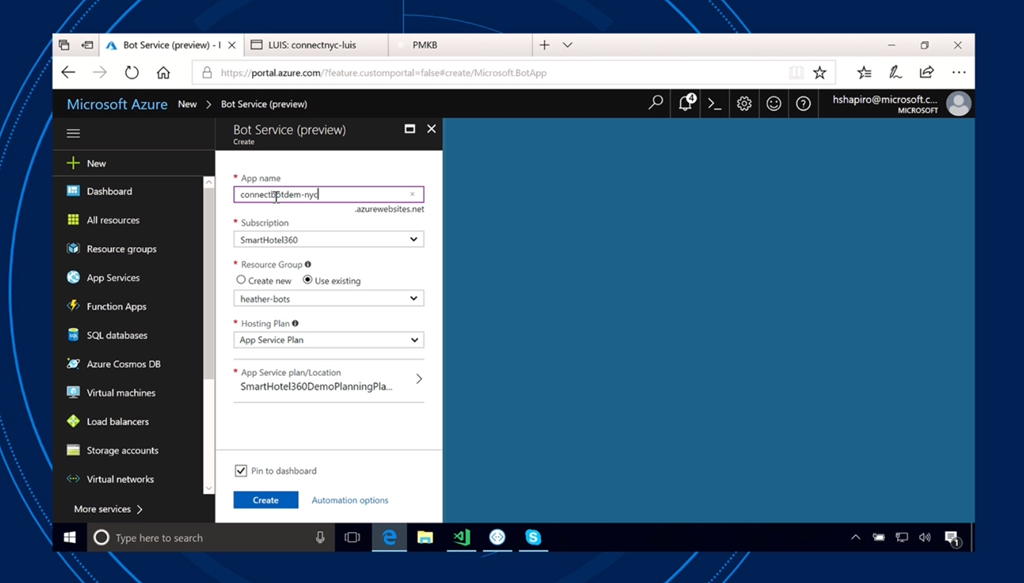Toggle the hamburger sidebar menu
This screenshot has width=1024, height=583.
pyautogui.click(x=73, y=133)
